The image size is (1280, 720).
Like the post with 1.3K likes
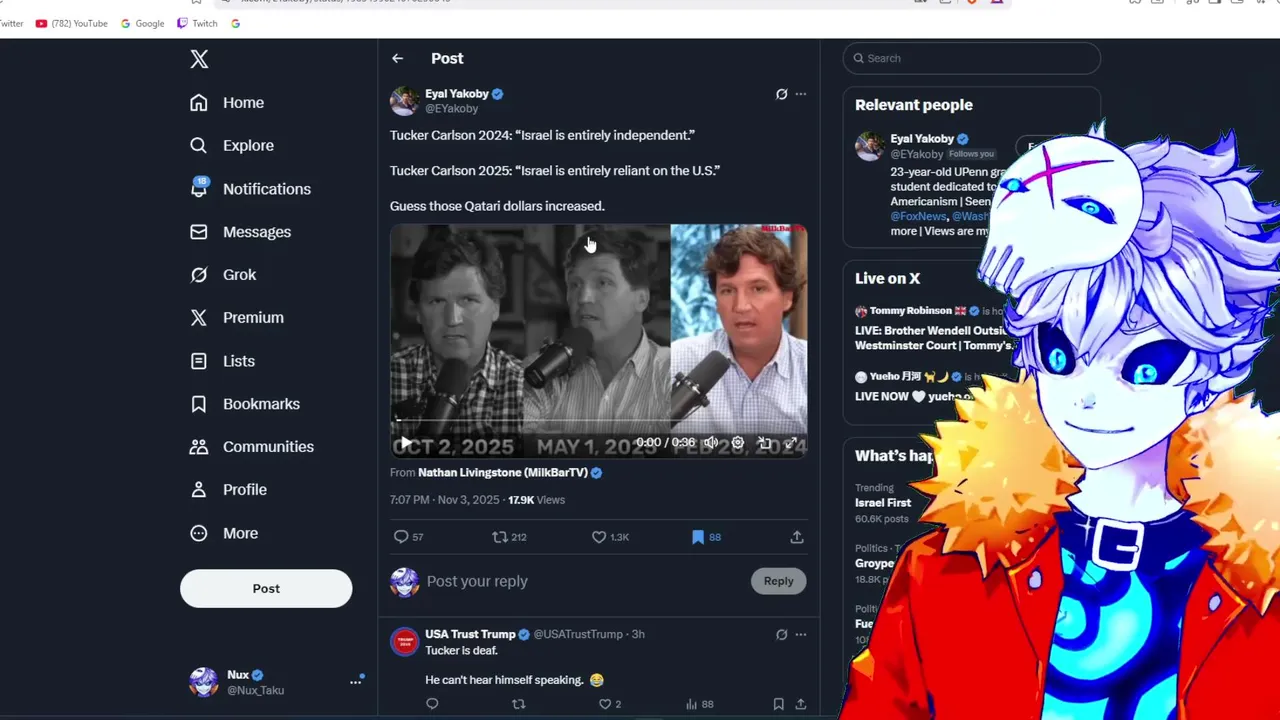click(610, 537)
